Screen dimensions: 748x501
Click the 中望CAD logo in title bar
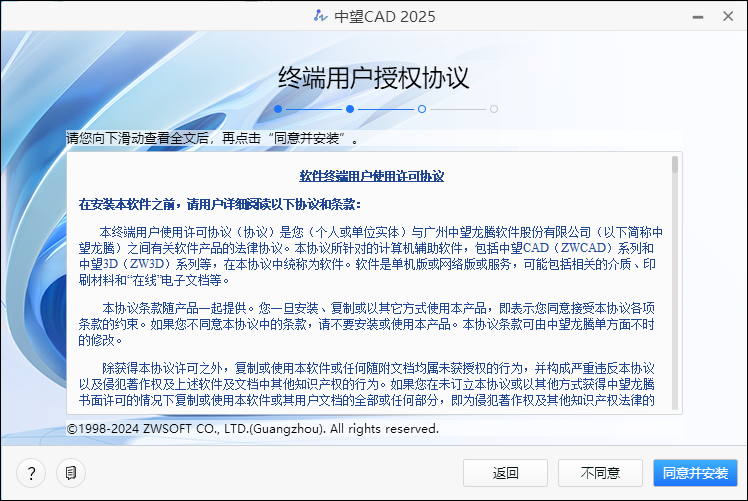click(x=321, y=16)
